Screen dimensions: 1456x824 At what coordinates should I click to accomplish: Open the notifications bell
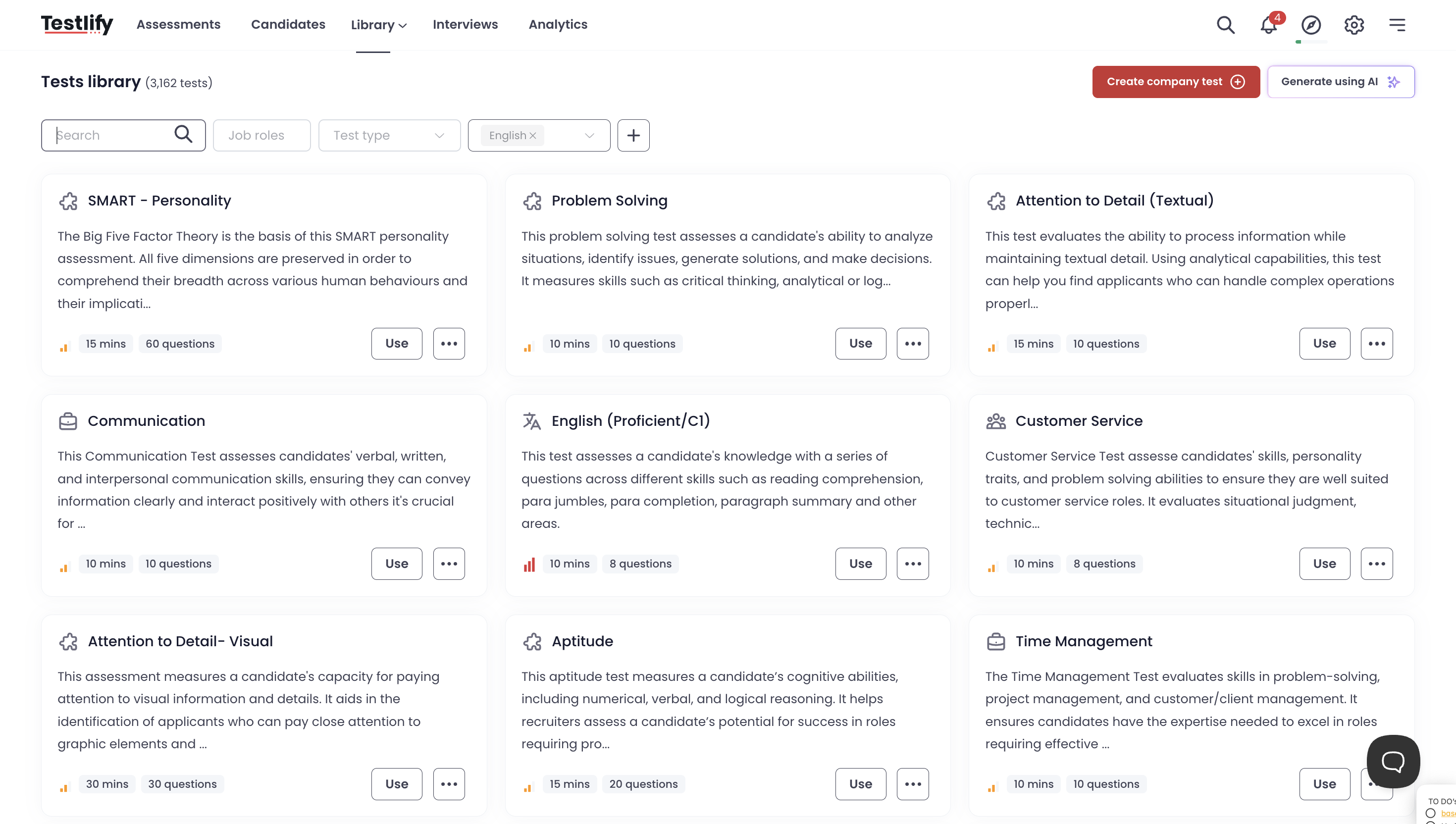[1268, 25]
